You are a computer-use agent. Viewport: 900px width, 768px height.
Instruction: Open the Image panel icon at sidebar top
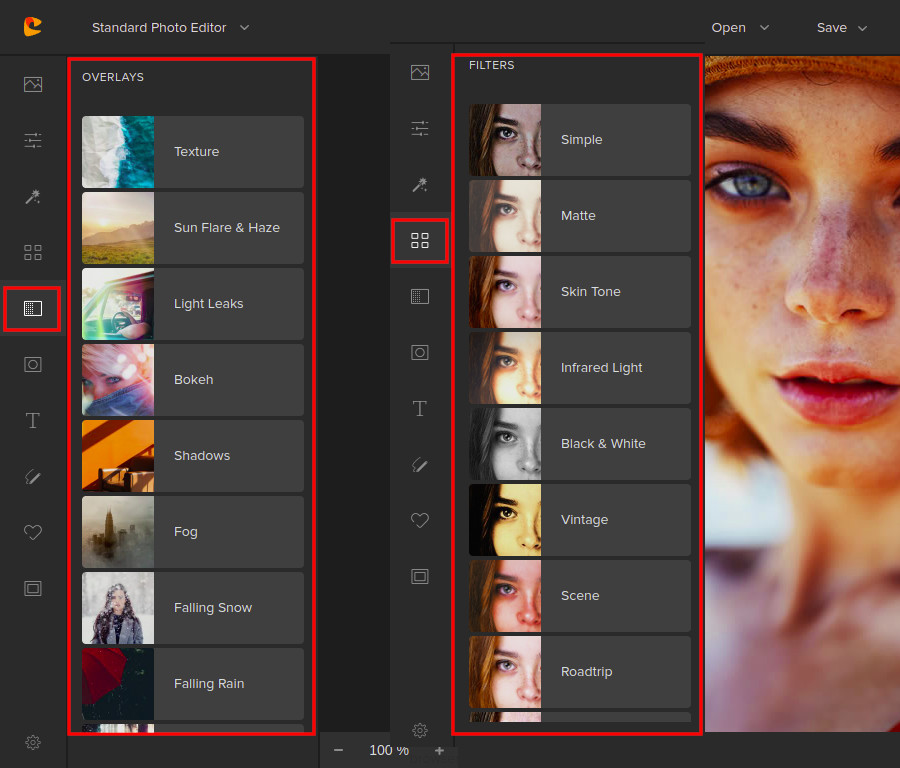[33, 84]
